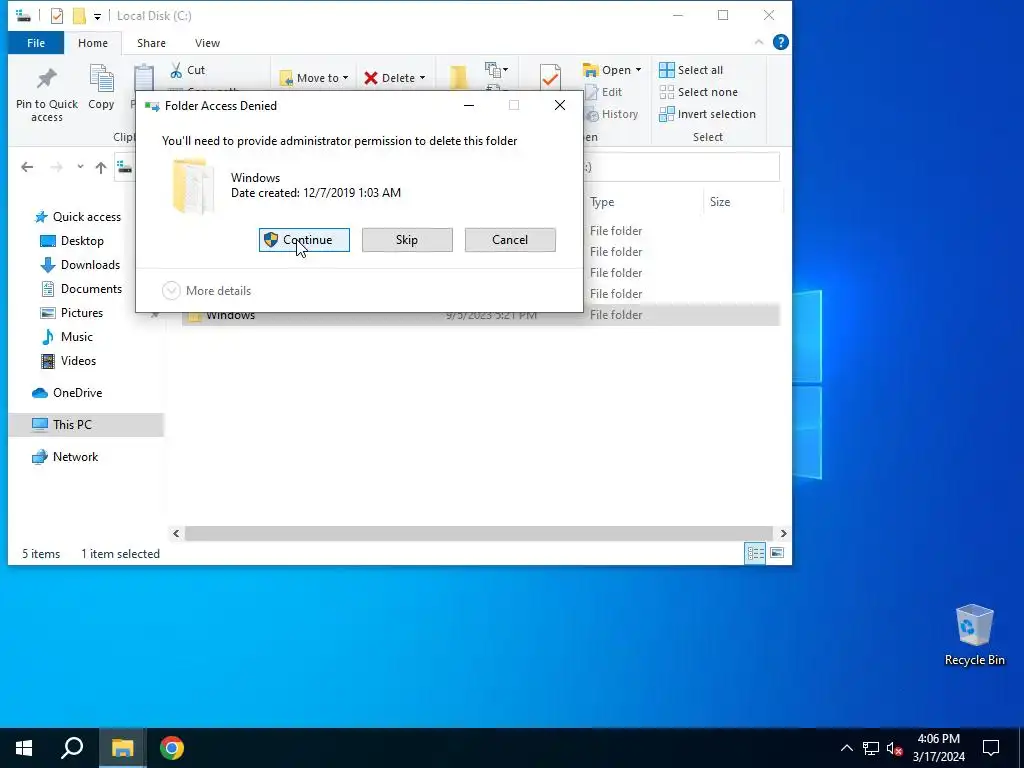The height and width of the screenshot is (768, 1024).
Task: Click the Skip button
Action: coord(407,240)
